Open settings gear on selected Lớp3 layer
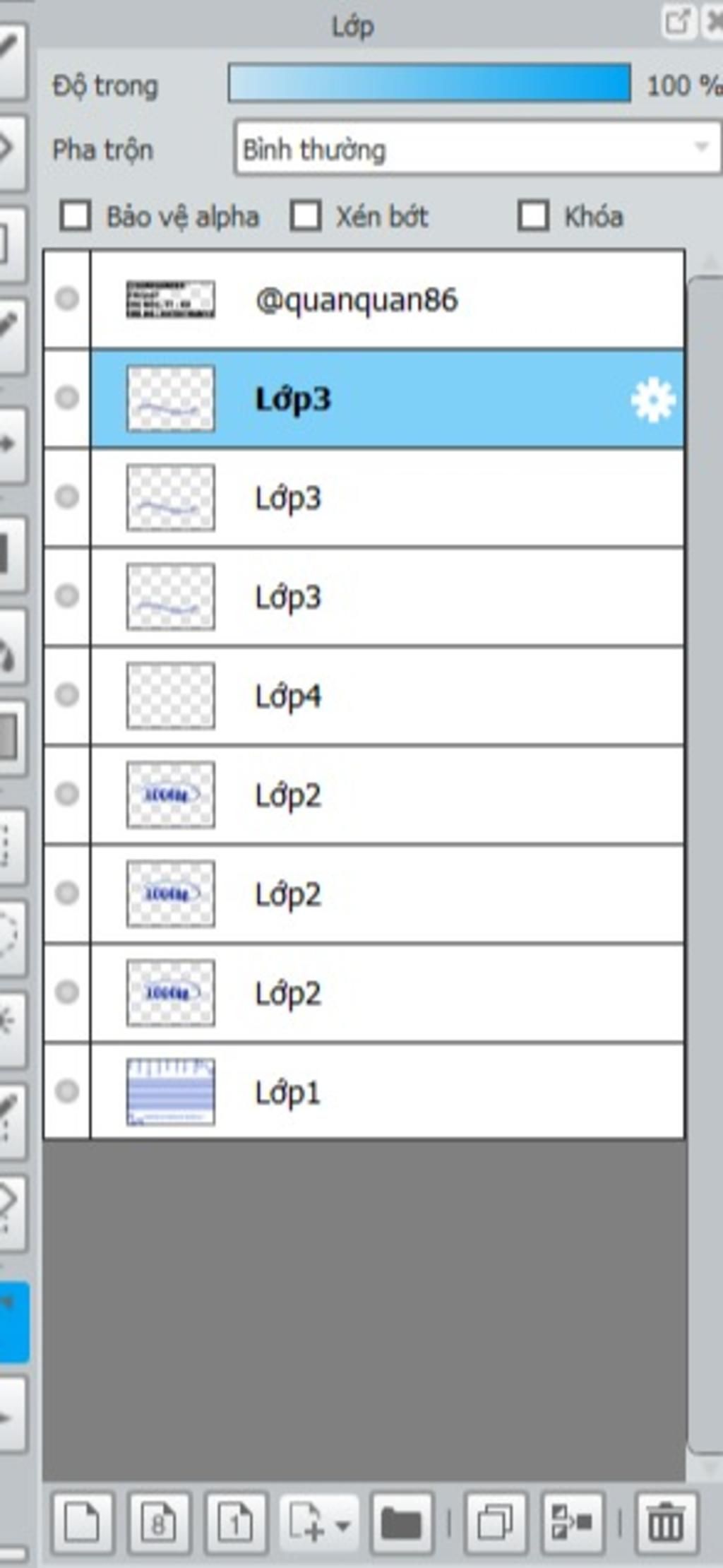The width and height of the screenshot is (723, 1568). 653,400
